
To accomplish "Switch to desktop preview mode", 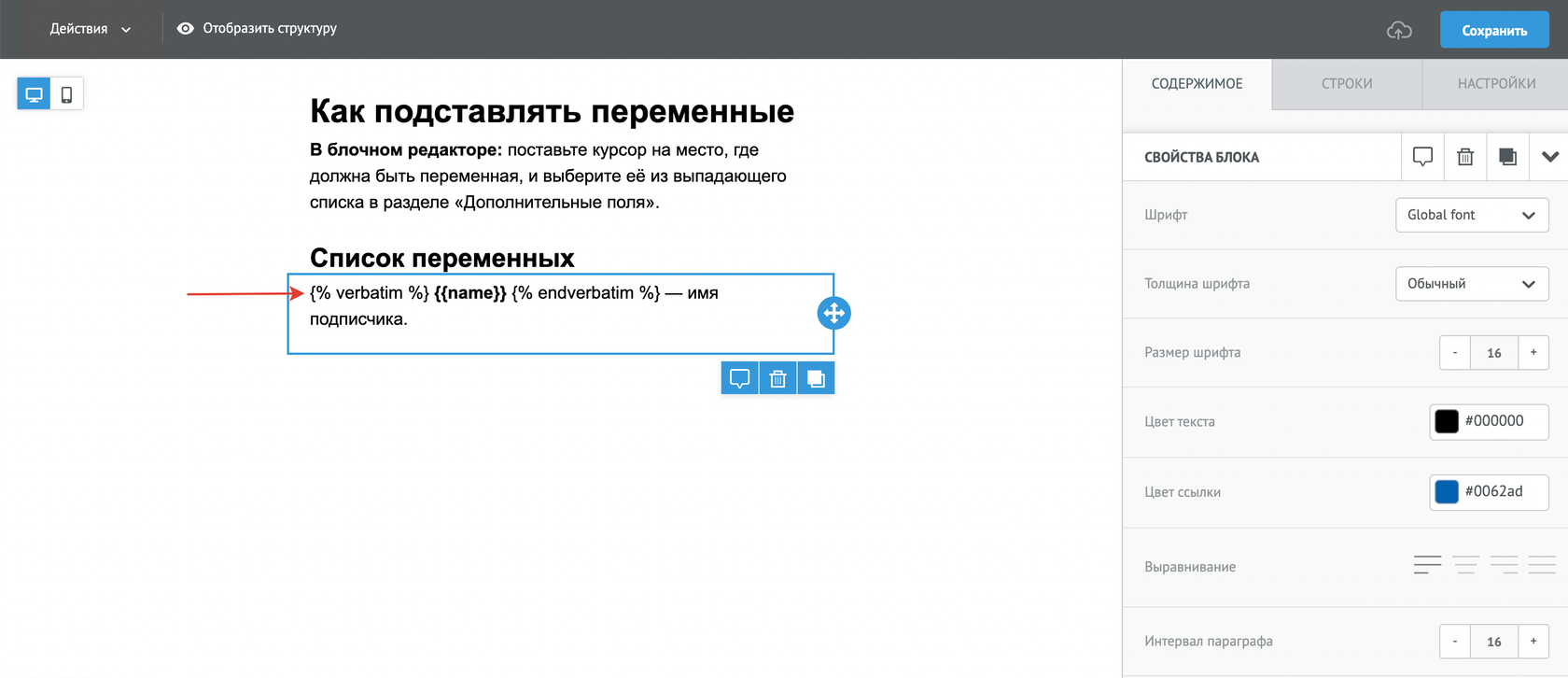I will [35, 94].
